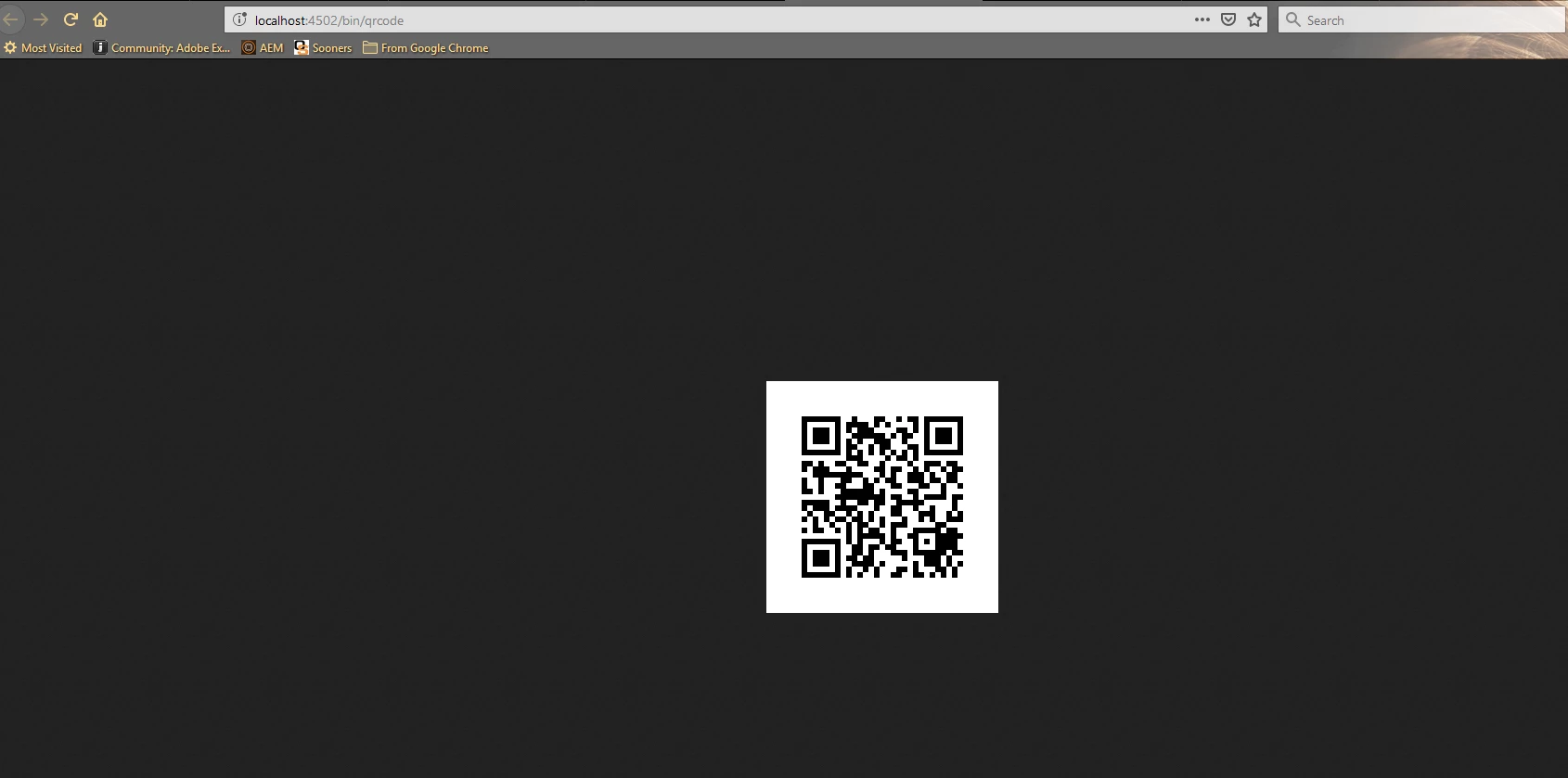
Task: Click inside the Search box
Action: 1421,19
